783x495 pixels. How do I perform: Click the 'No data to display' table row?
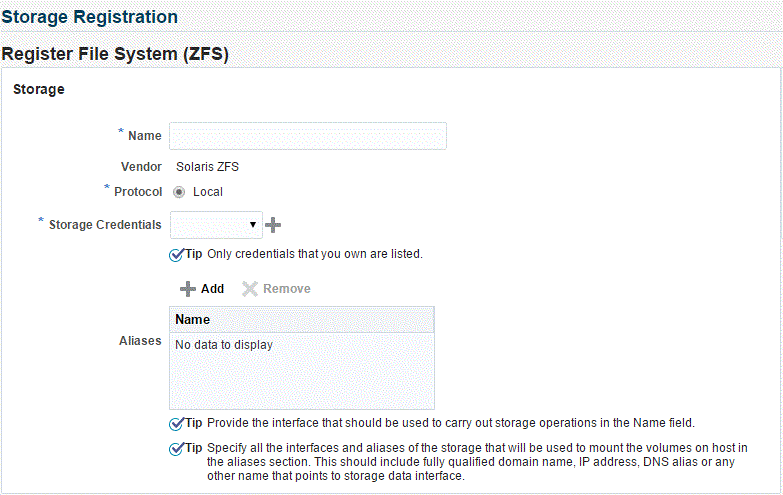coord(224,345)
